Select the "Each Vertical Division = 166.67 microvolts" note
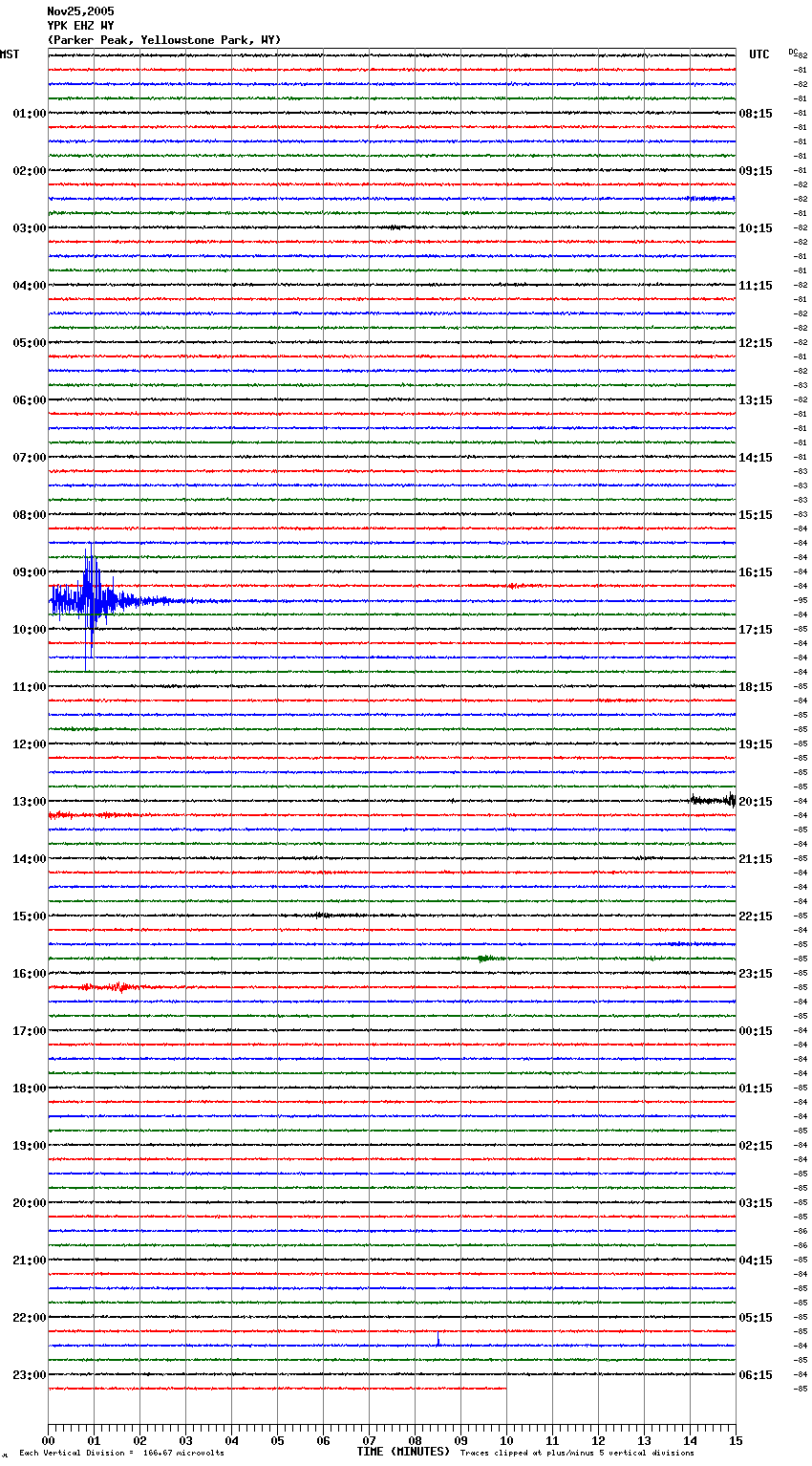The image size is (812, 1466). pyautogui.click(x=121, y=1453)
